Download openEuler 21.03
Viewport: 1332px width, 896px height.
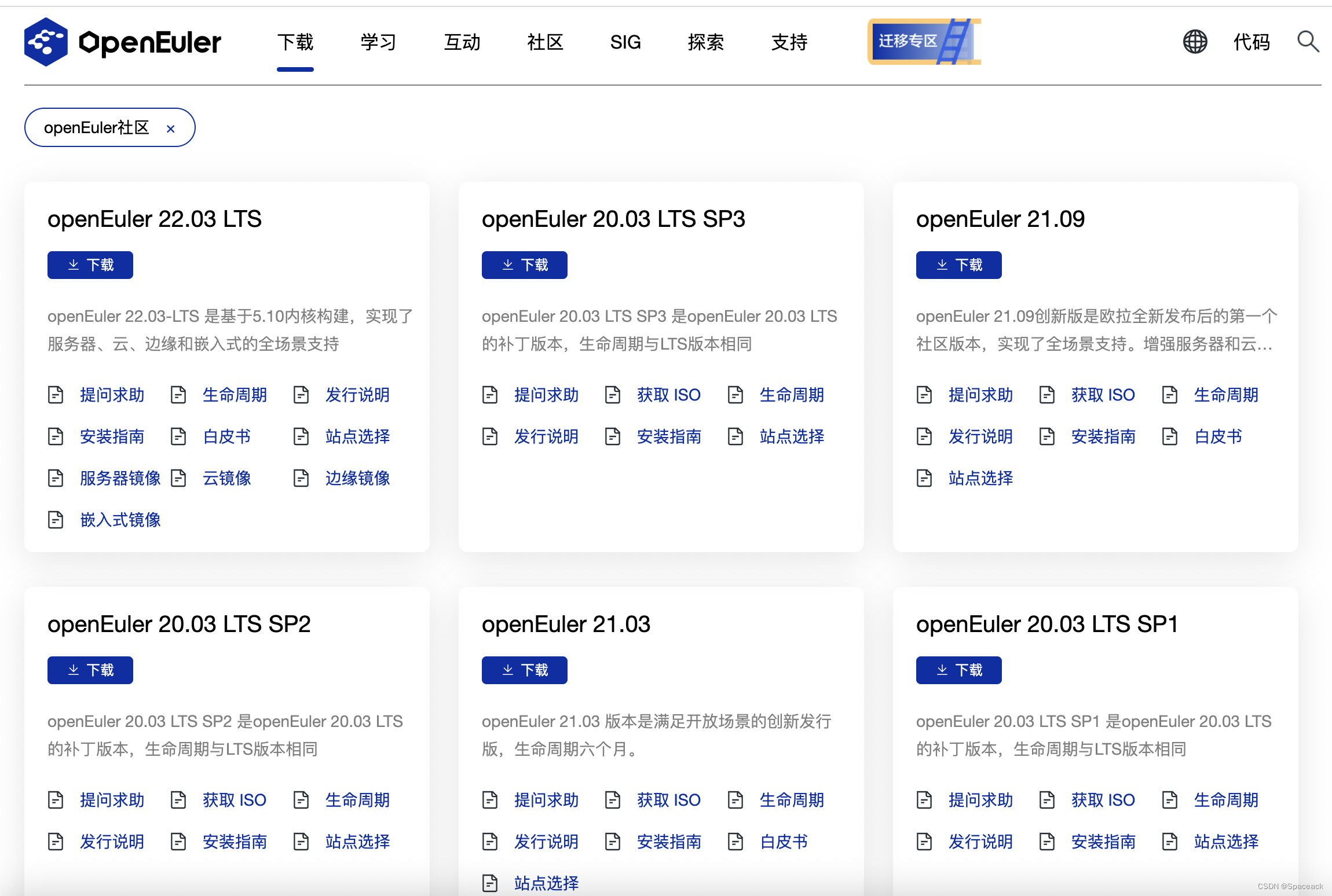[x=525, y=670]
